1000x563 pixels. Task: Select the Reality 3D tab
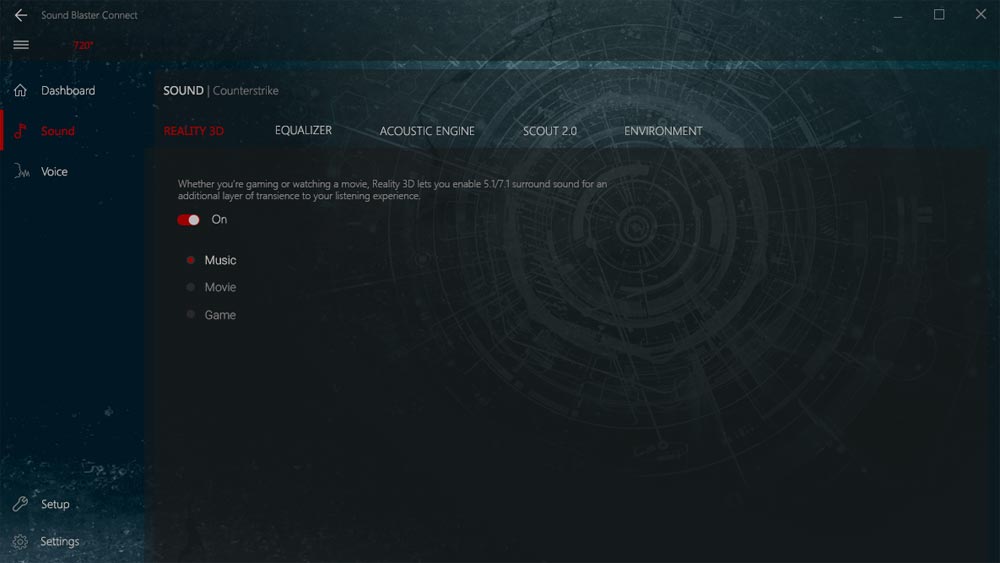click(193, 131)
